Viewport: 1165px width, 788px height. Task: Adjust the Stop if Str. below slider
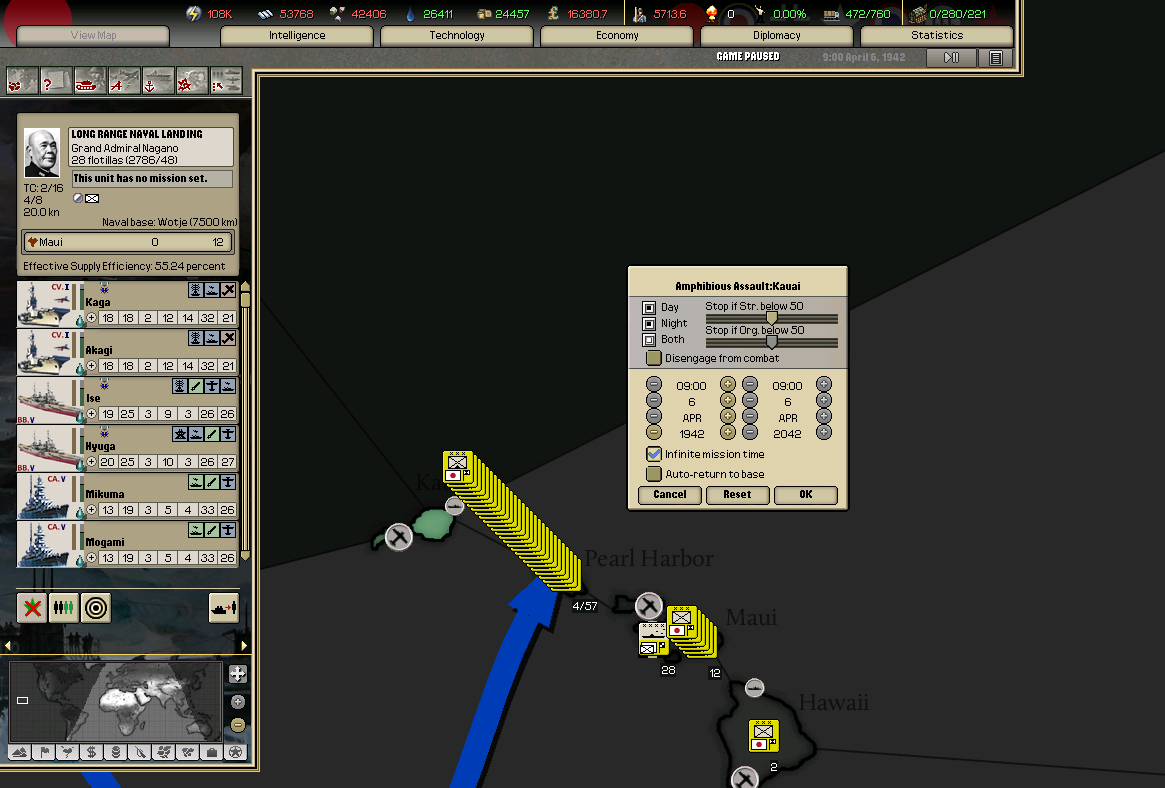pyautogui.click(x=771, y=318)
